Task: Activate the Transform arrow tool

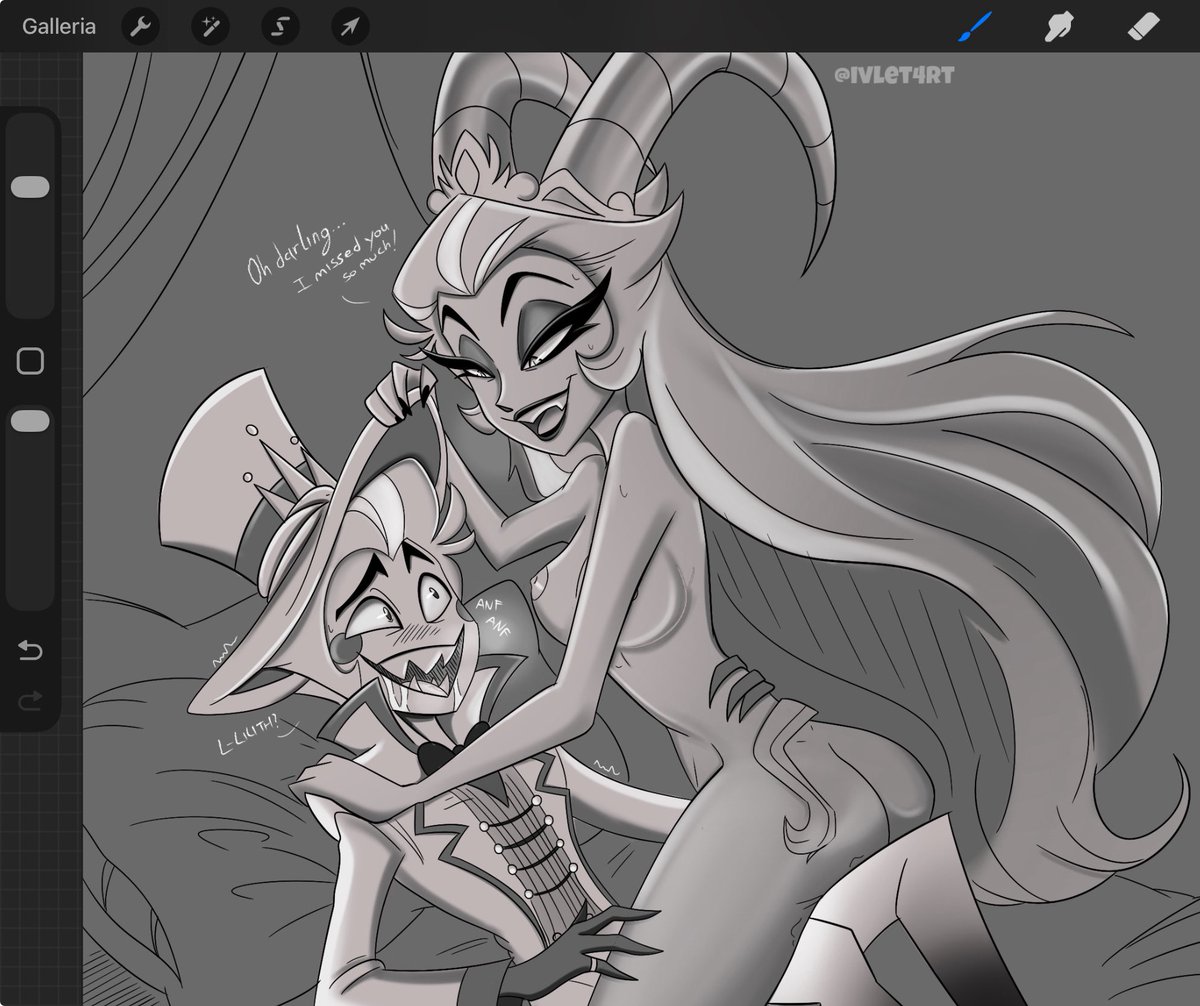Action: (351, 26)
